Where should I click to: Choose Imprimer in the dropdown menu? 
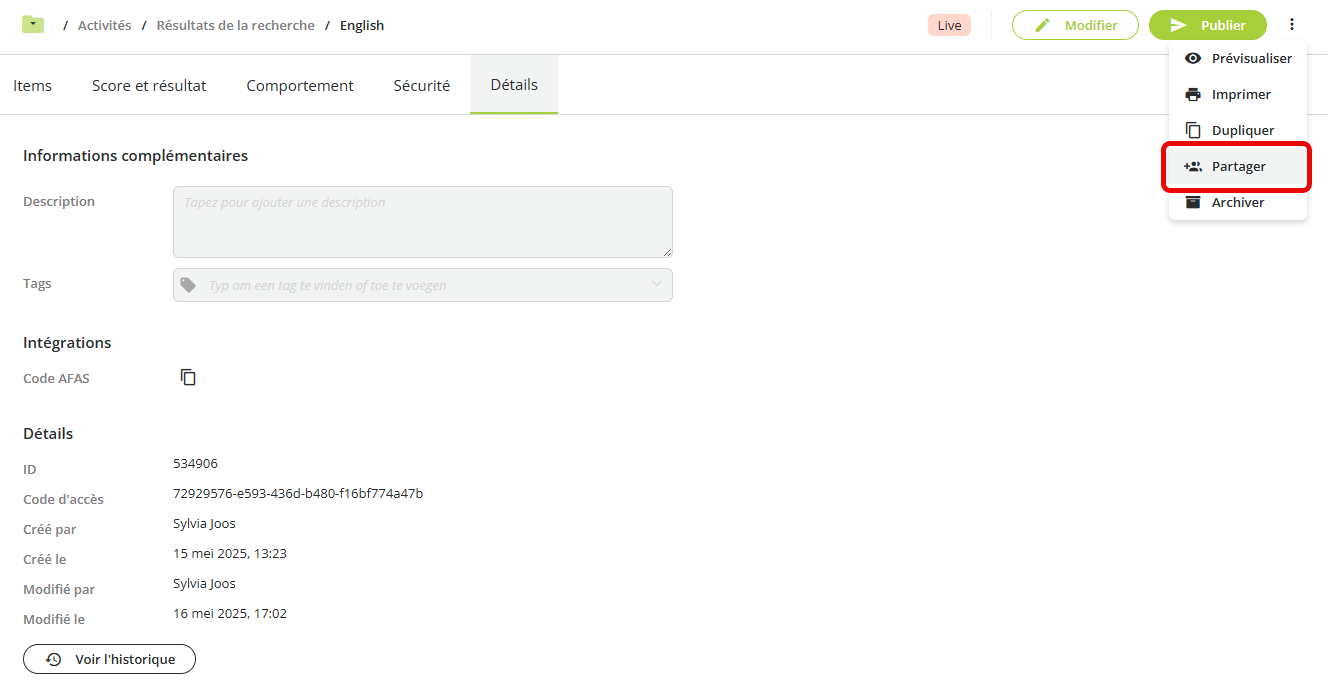click(1238, 94)
